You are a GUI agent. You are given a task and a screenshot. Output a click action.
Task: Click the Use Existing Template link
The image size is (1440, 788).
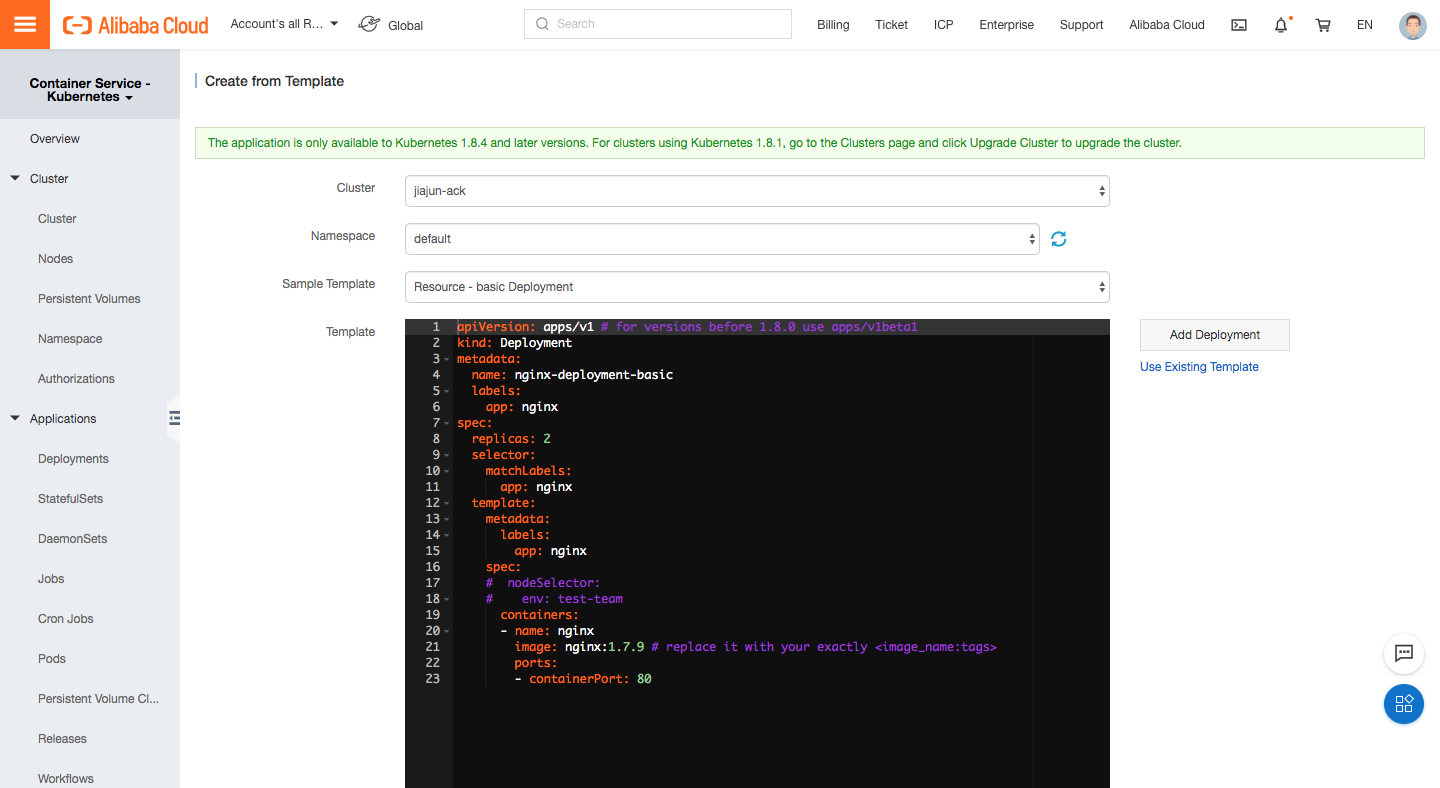click(1199, 367)
